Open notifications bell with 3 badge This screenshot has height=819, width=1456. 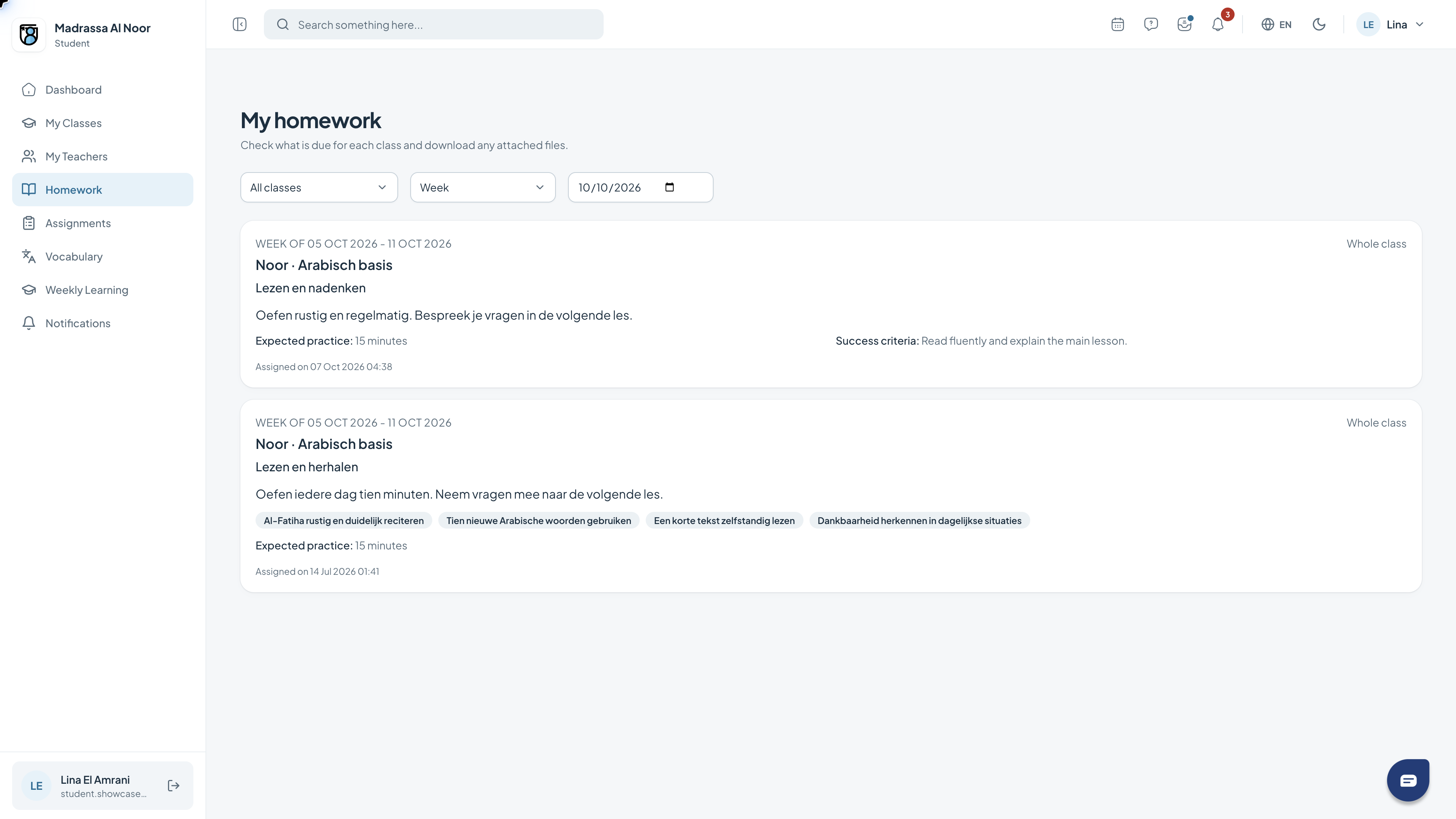[x=1218, y=24]
